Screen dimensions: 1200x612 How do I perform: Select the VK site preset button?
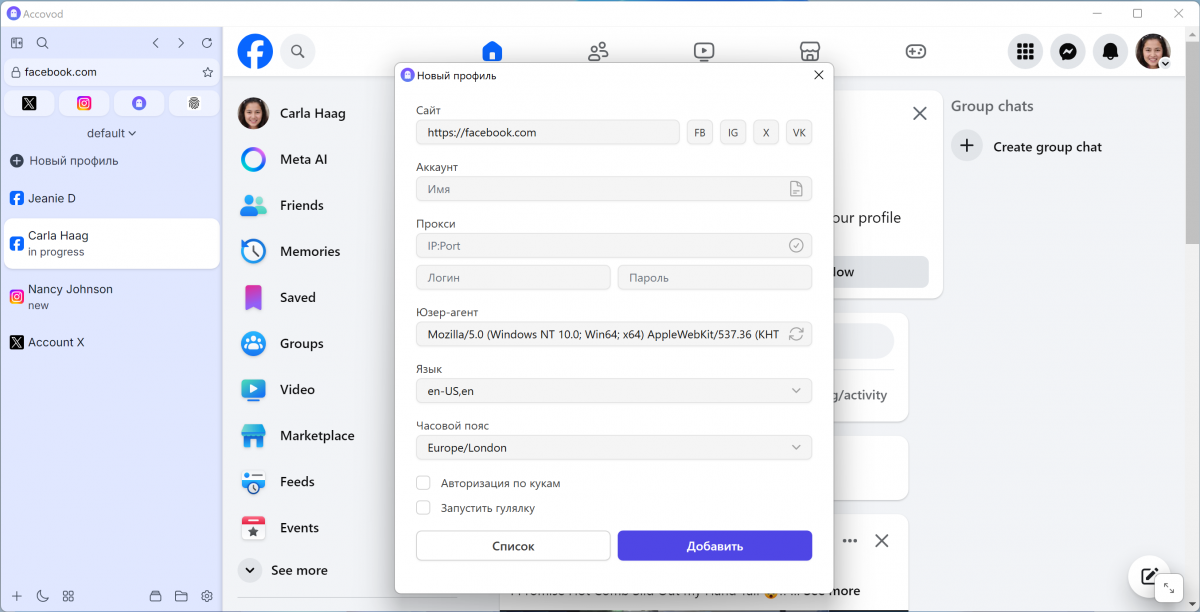tap(799, 132)
